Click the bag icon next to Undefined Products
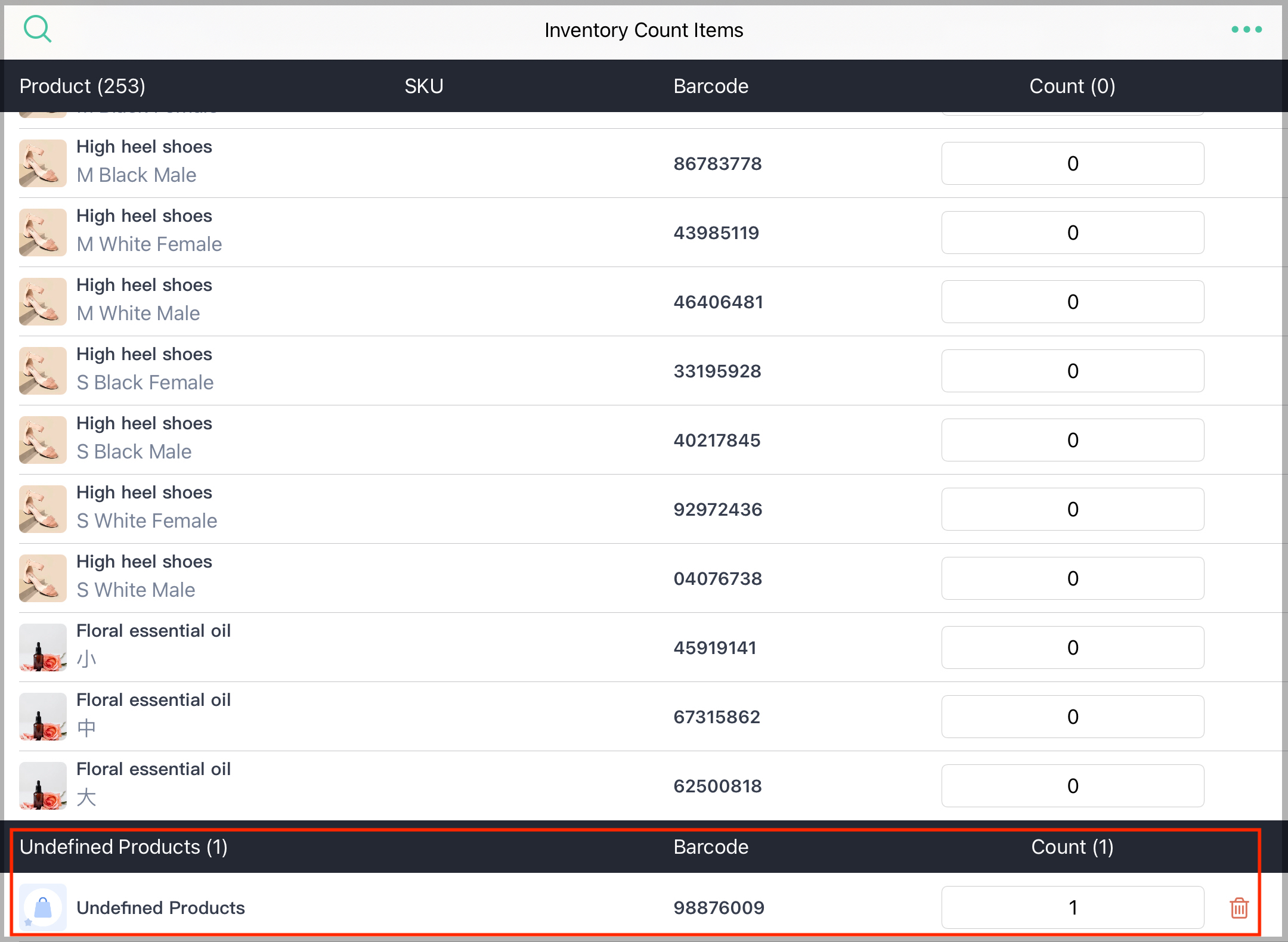1288x942 pixels. tap(42, 907)
